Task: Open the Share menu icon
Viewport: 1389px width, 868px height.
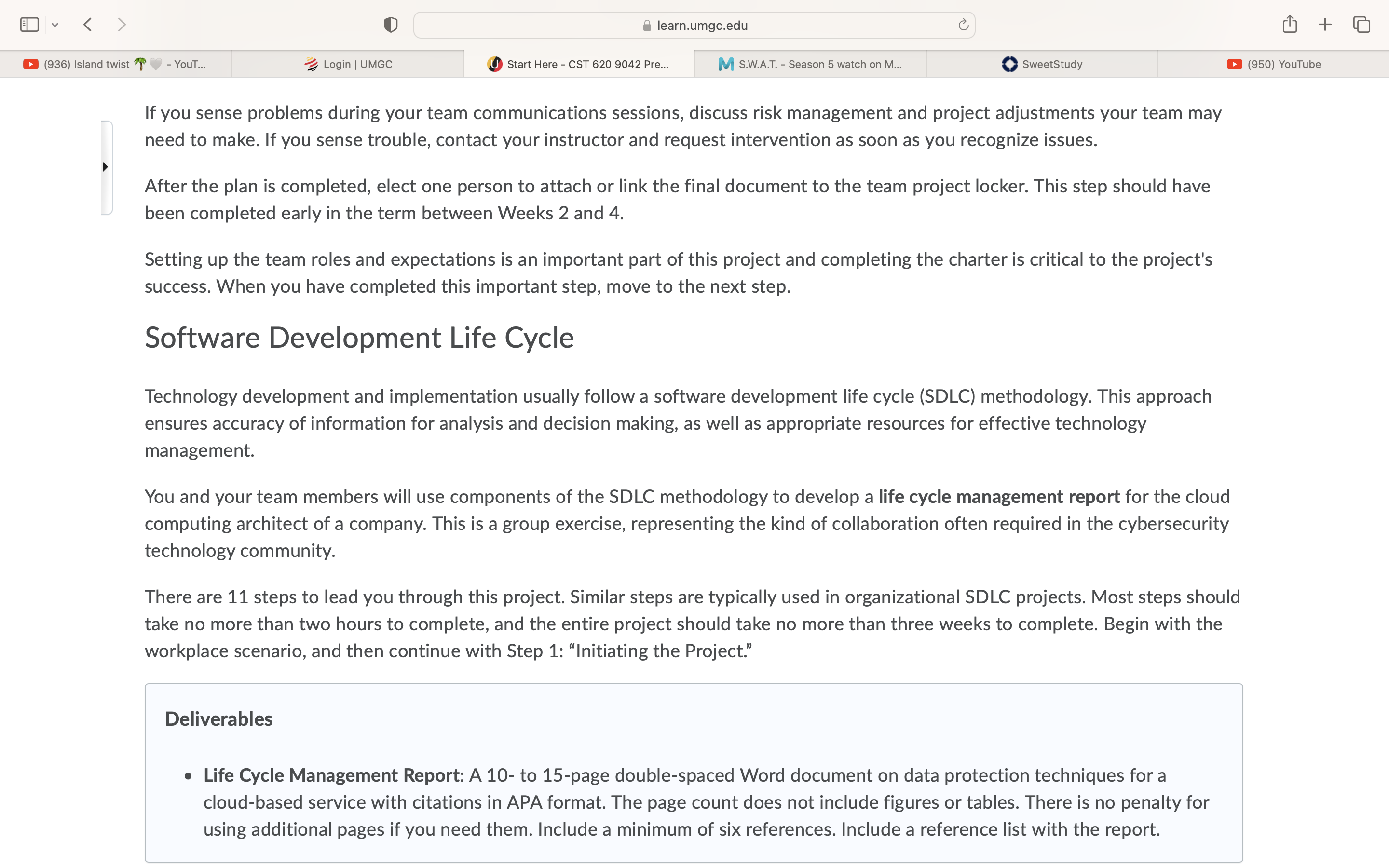Action: pos(1290,24)
